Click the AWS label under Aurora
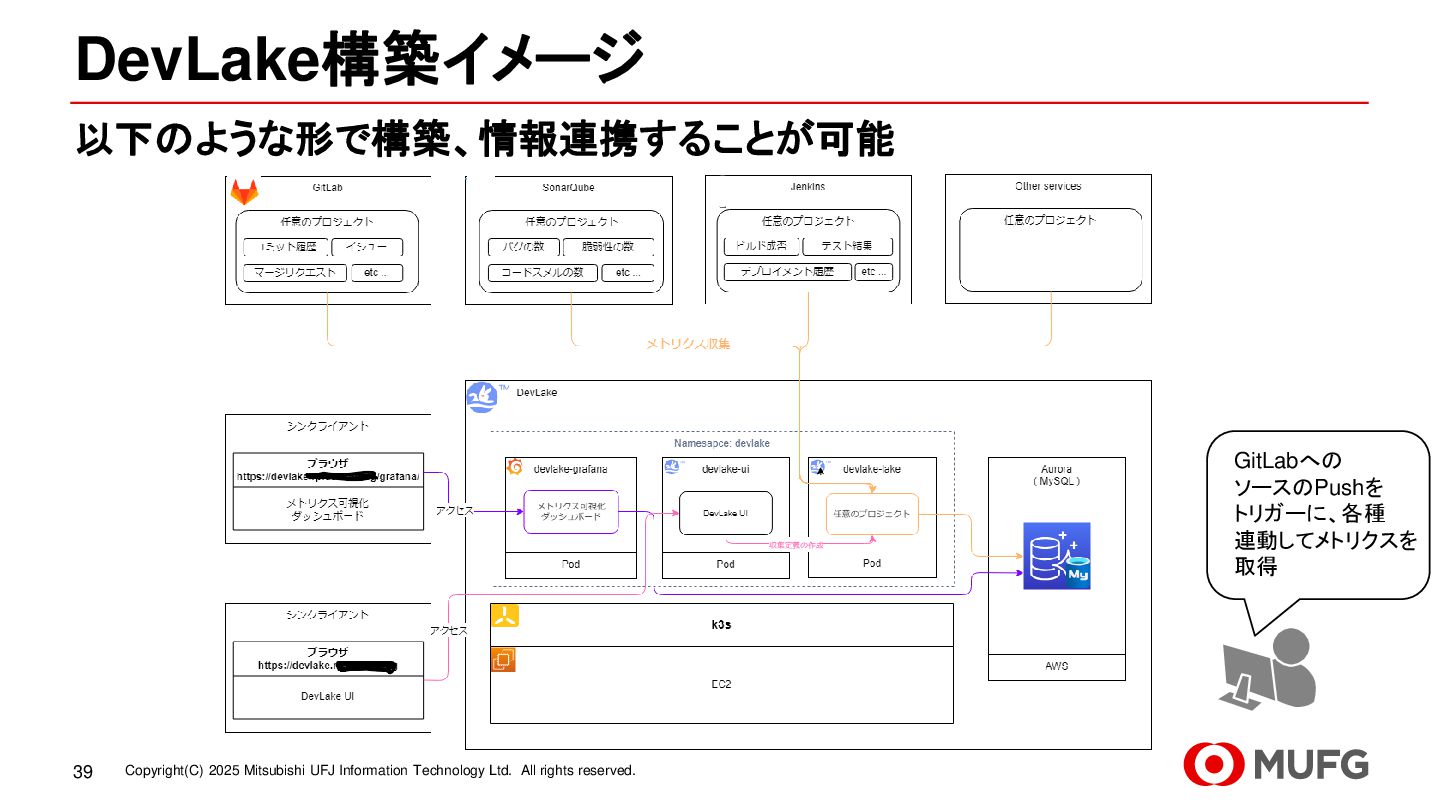Image resolution: width=1440 pixels, height=810 pixels. pos(1057,667)
